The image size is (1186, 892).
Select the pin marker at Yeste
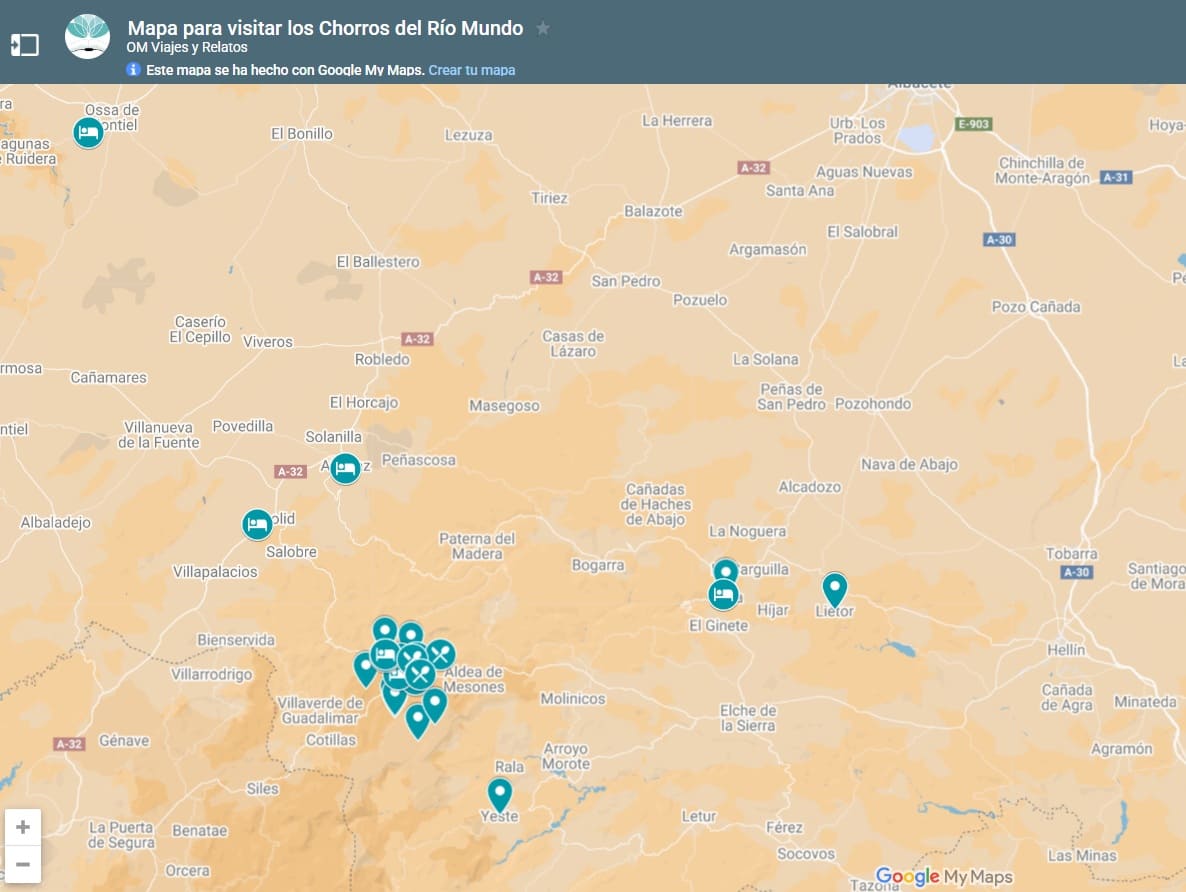tap(499, 794)
